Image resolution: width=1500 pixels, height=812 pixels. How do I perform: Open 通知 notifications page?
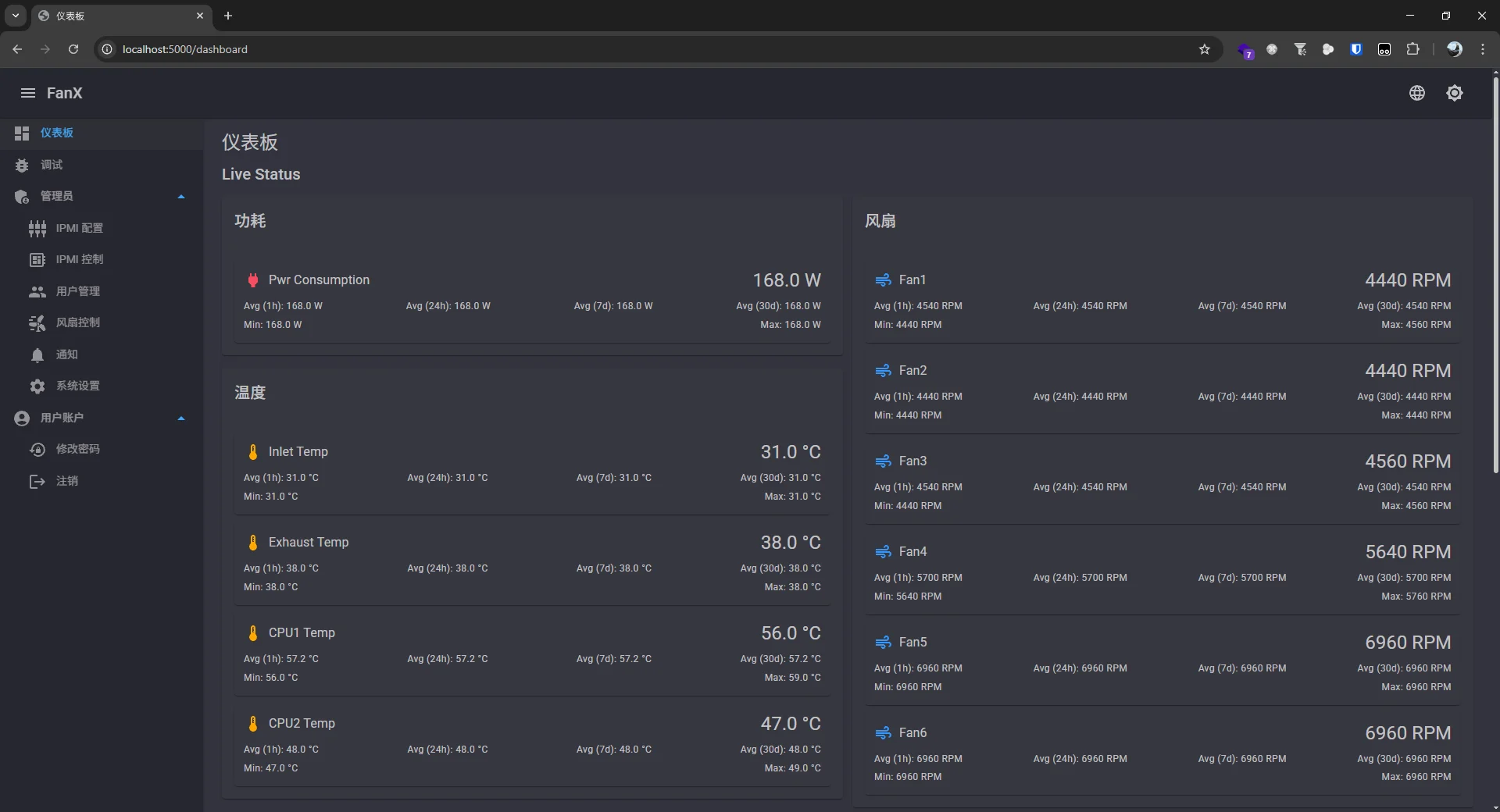102,354
